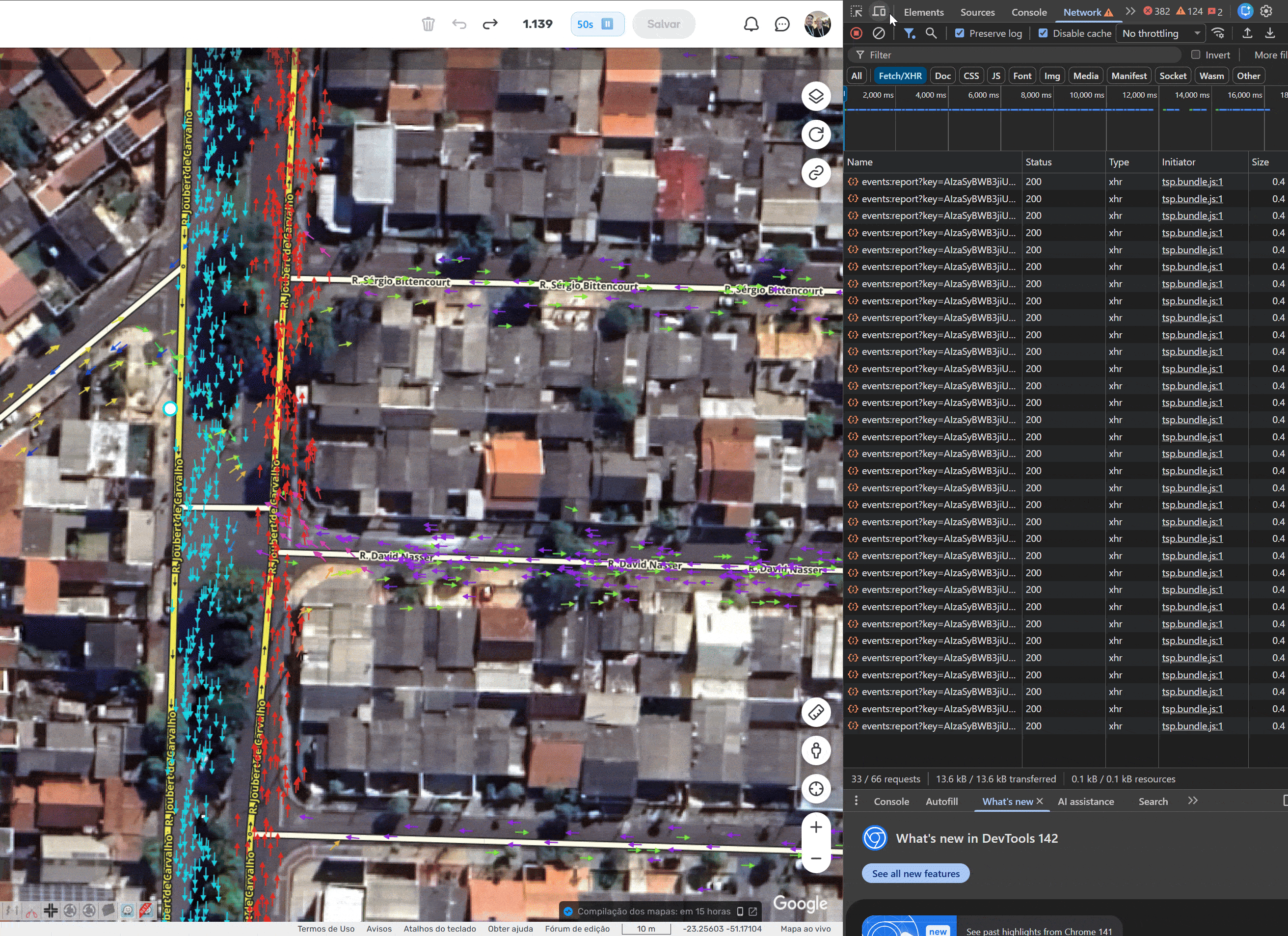
Task: Click See all new features button
Action: (x=915, y=874)
